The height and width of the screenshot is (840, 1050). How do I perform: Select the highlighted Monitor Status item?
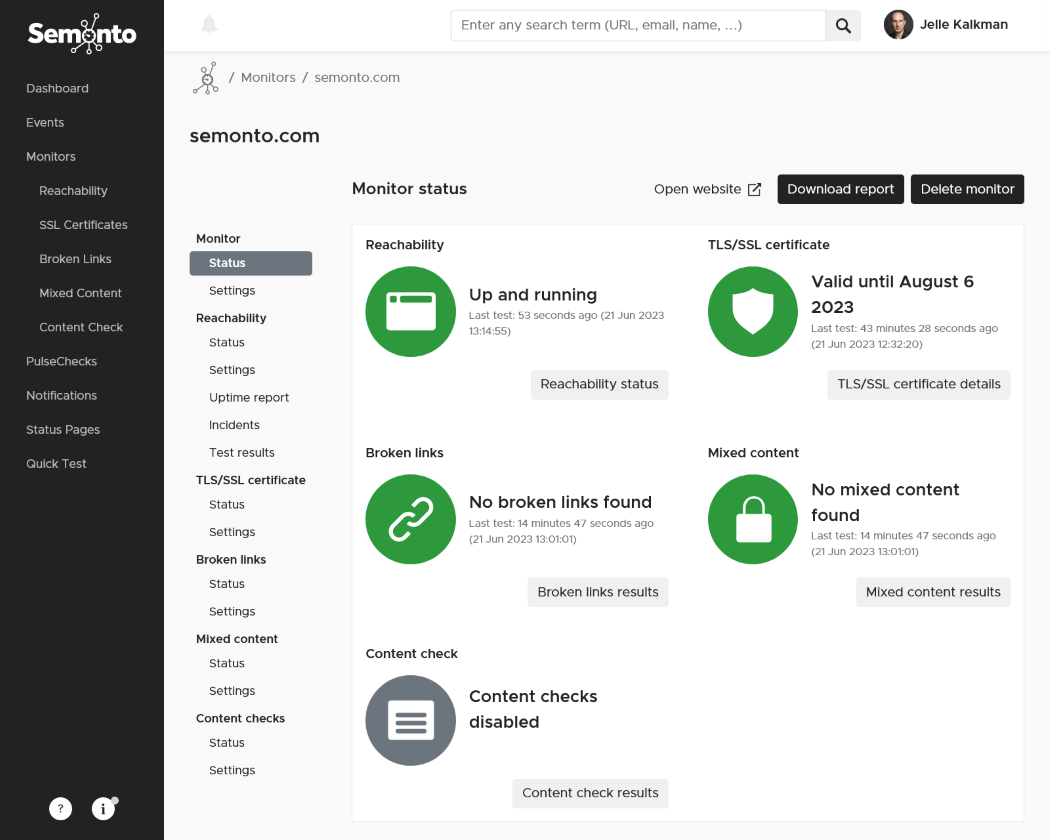tap(250, 263)
